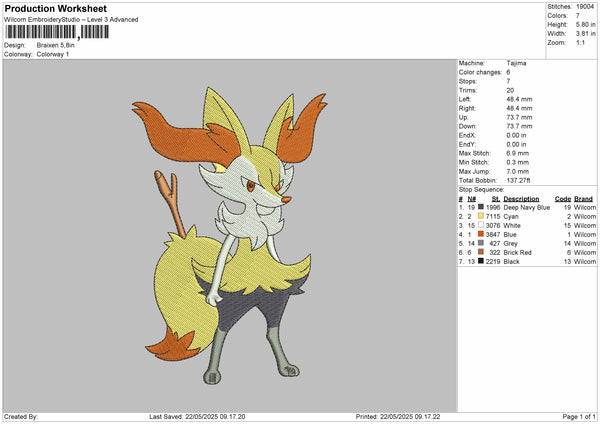Click stitch count '3847' in the Blue row
This screenshot has width=600, height=424.
point(493,235)
